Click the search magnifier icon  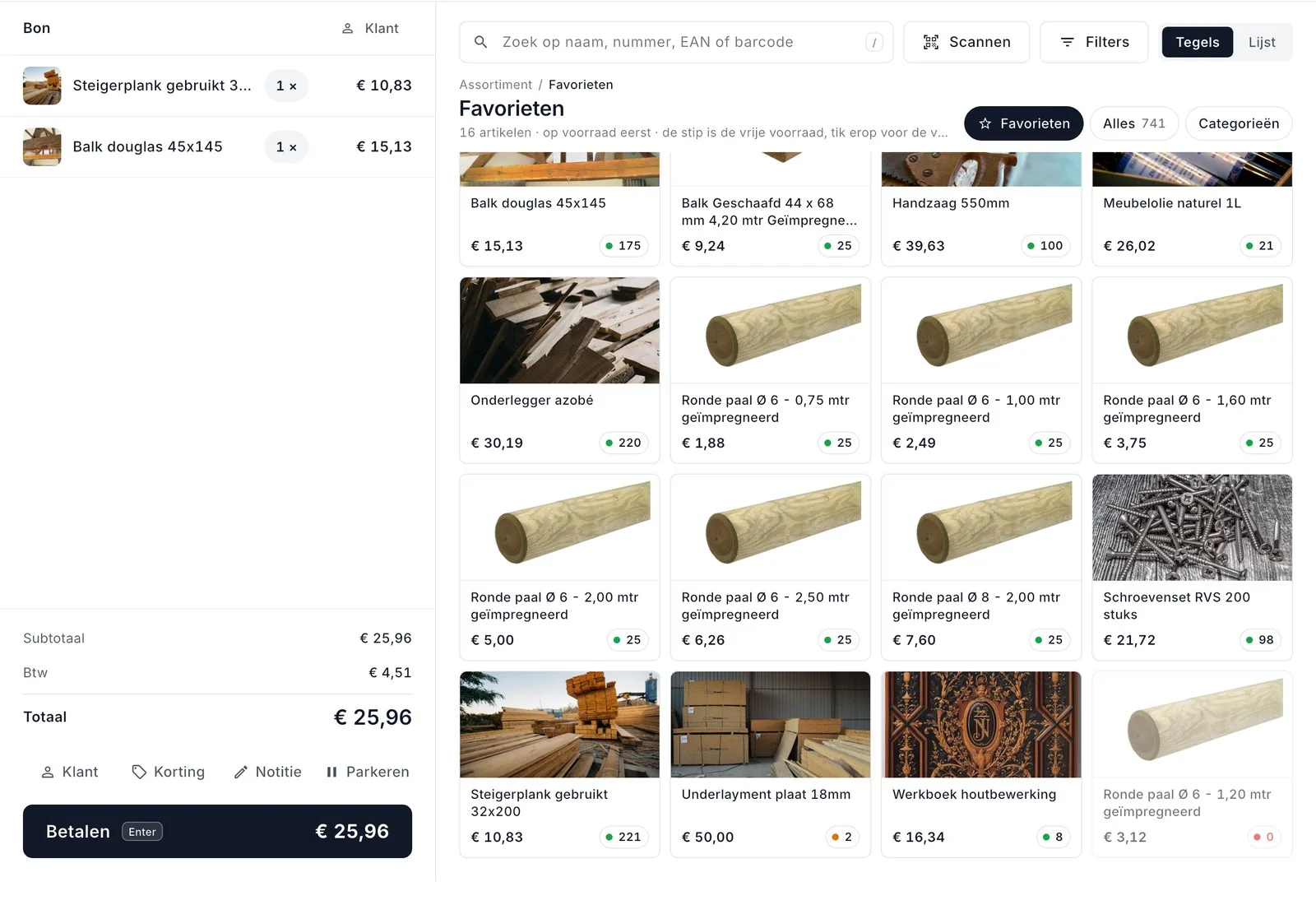pos(481,42)
